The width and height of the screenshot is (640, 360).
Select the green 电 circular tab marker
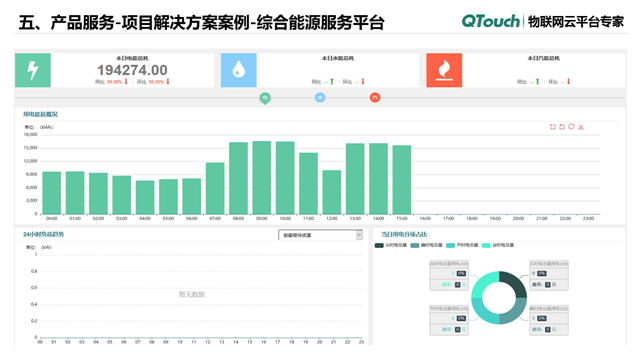(265, 98)
